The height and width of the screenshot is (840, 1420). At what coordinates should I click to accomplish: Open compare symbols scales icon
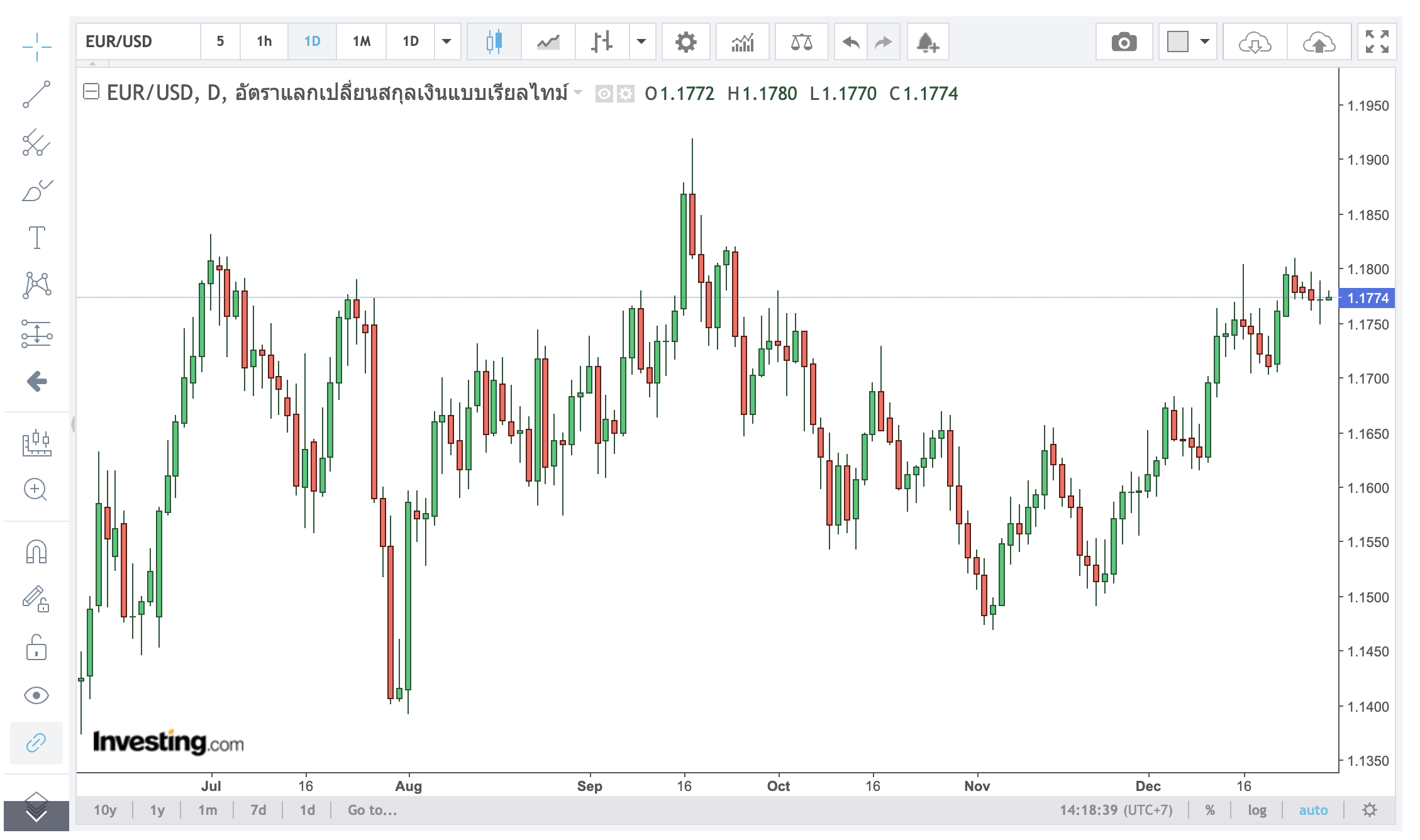[801, 42]
